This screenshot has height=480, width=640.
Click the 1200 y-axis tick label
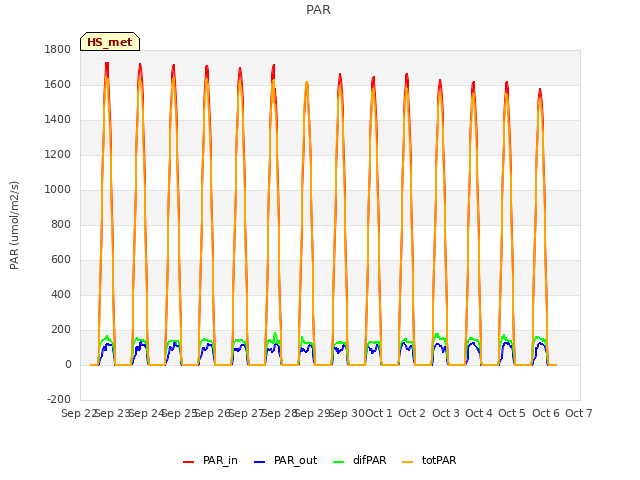(x=58, y=155)
